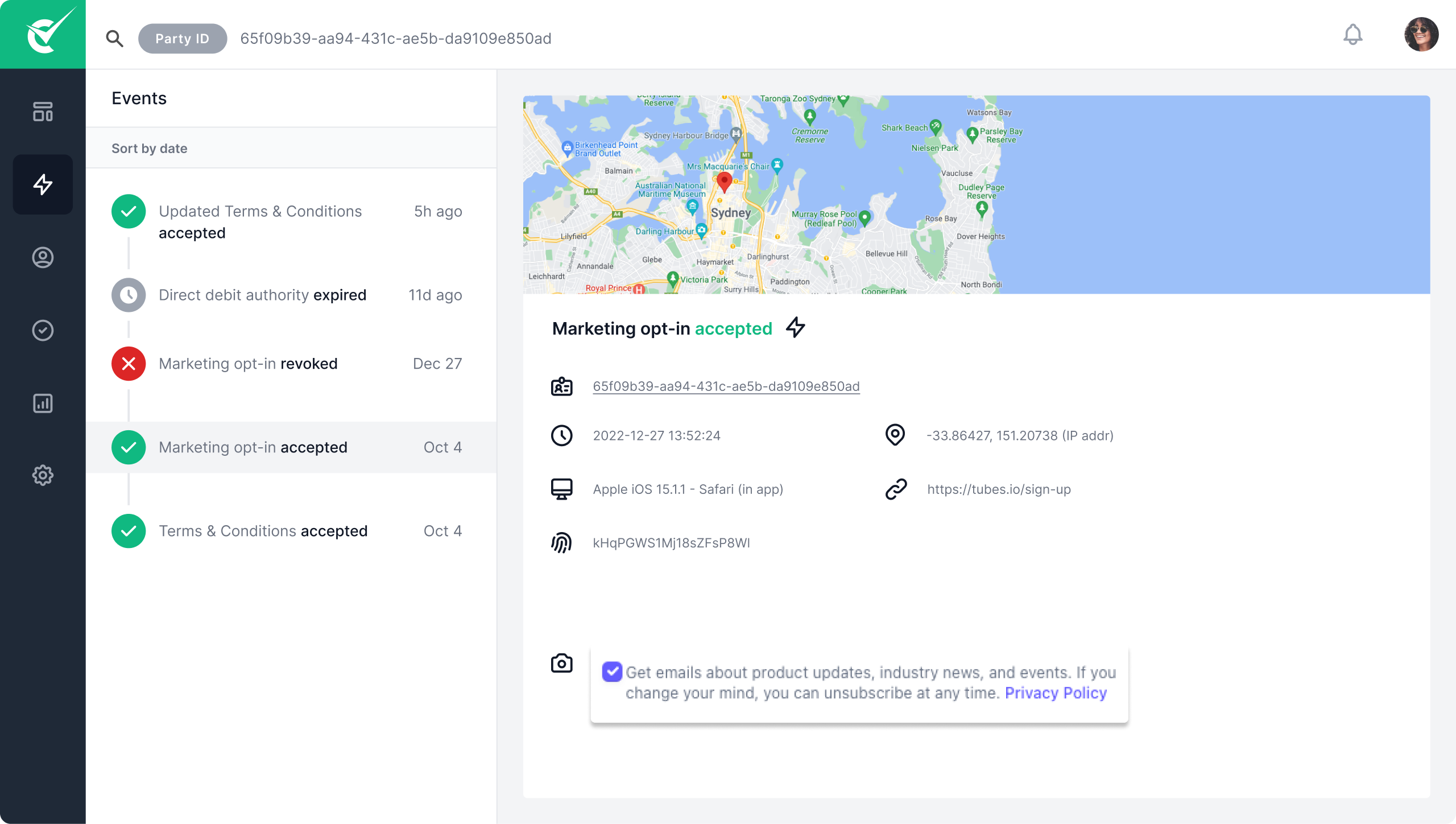Click the Marketing opt-in revoked event
This screenshot has height=824, width=1456.
pos(290,364)
